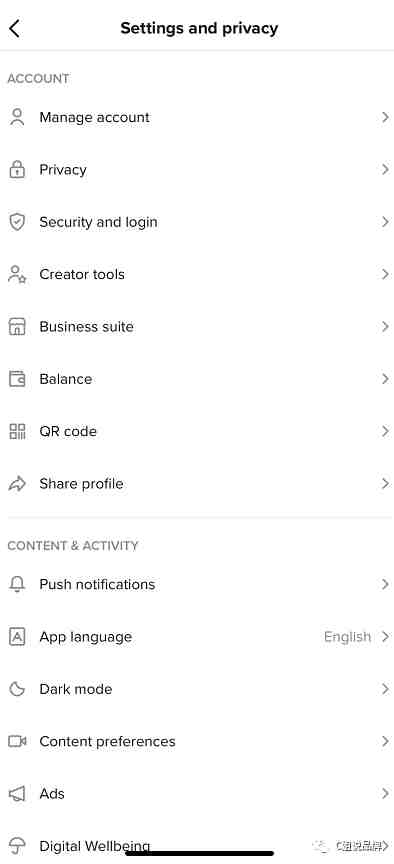Click the Business suite storefront icon

click(x=17, y=327)
